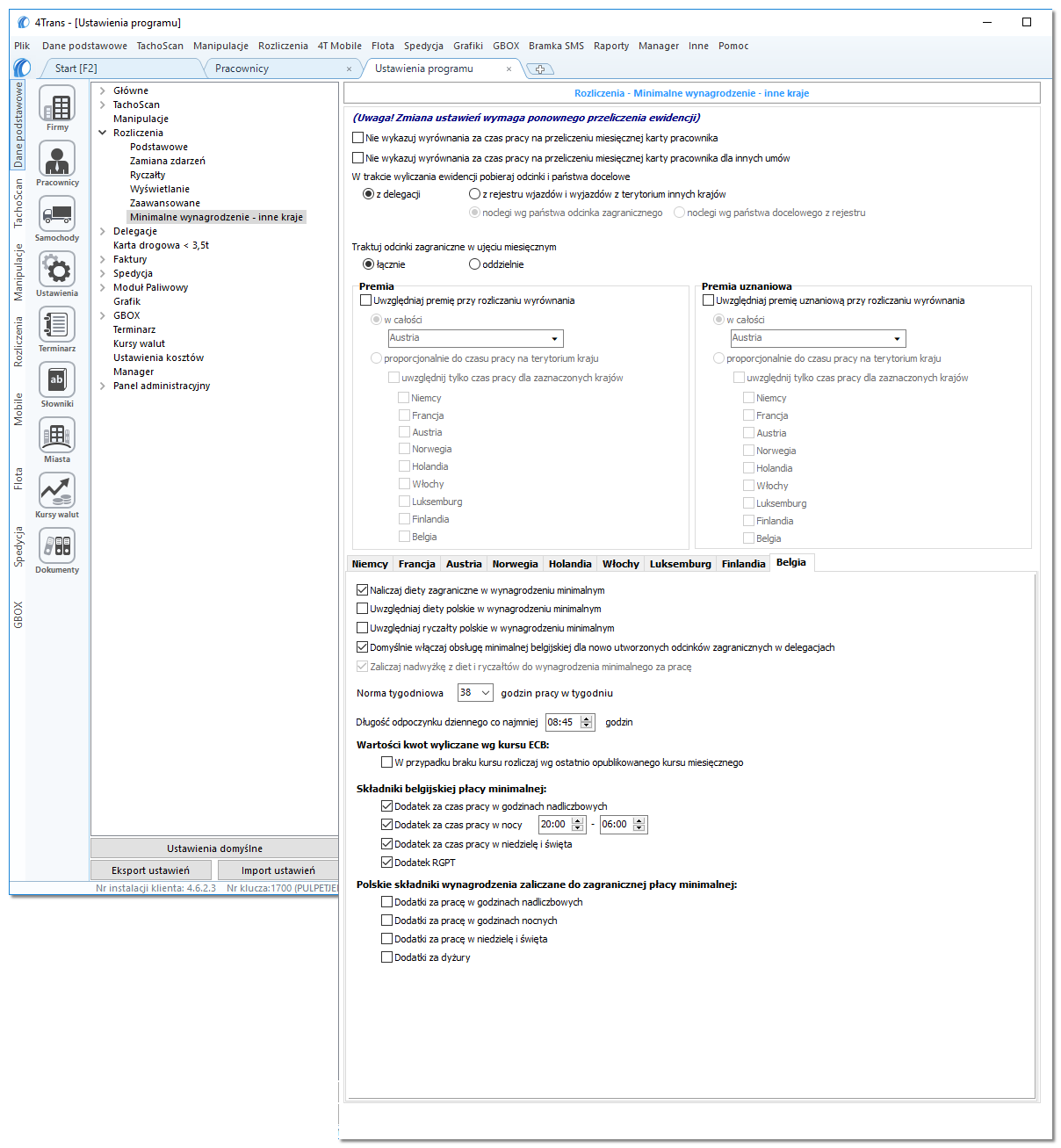Open Norma tygodniowa 38 dropdown
Screen dimensions: 1061x1148
coord(485,693)
